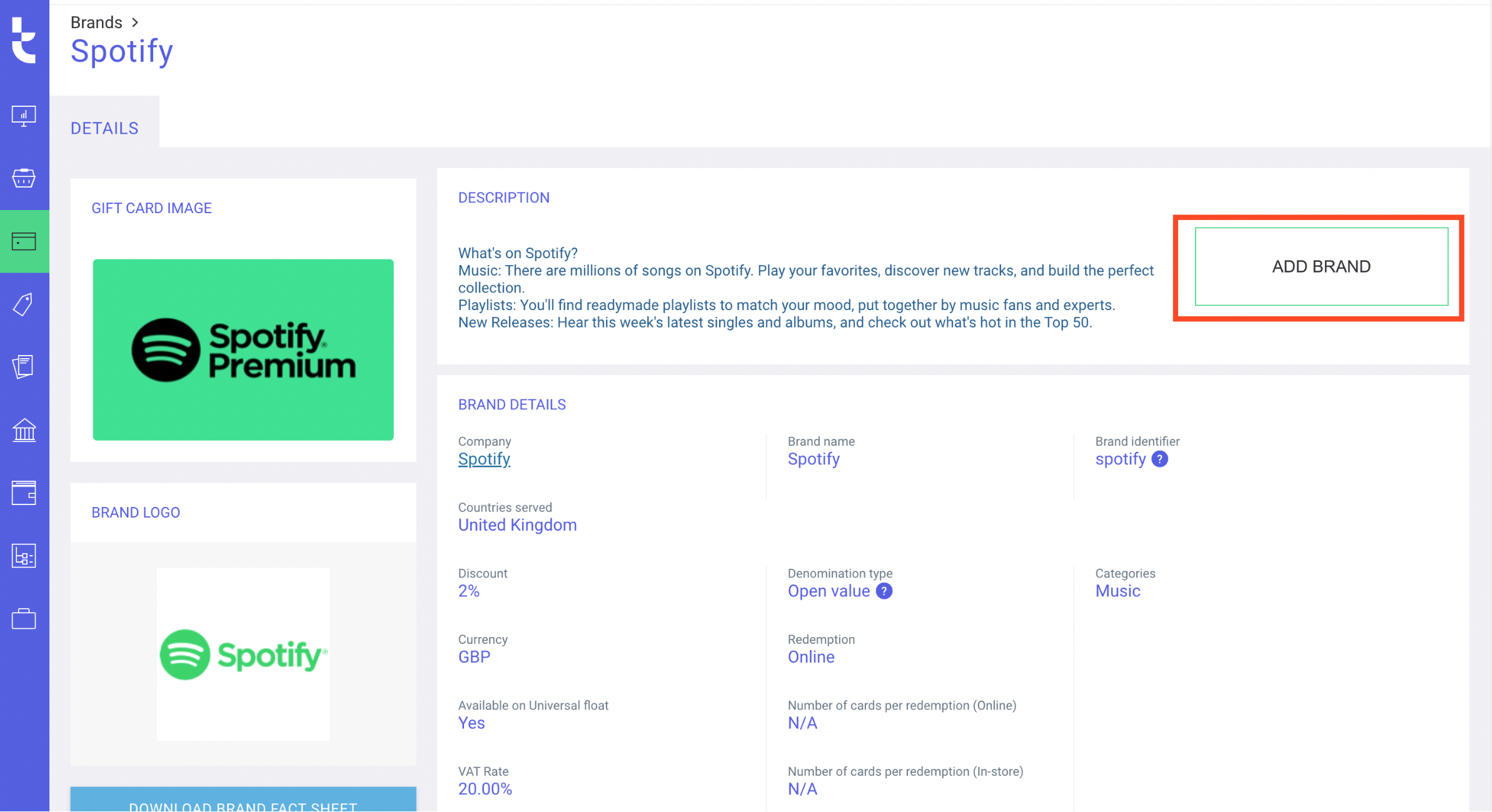Click the Open value help question mark
The width and height of the screenshot is (1492, 812).
click(884, 591)
